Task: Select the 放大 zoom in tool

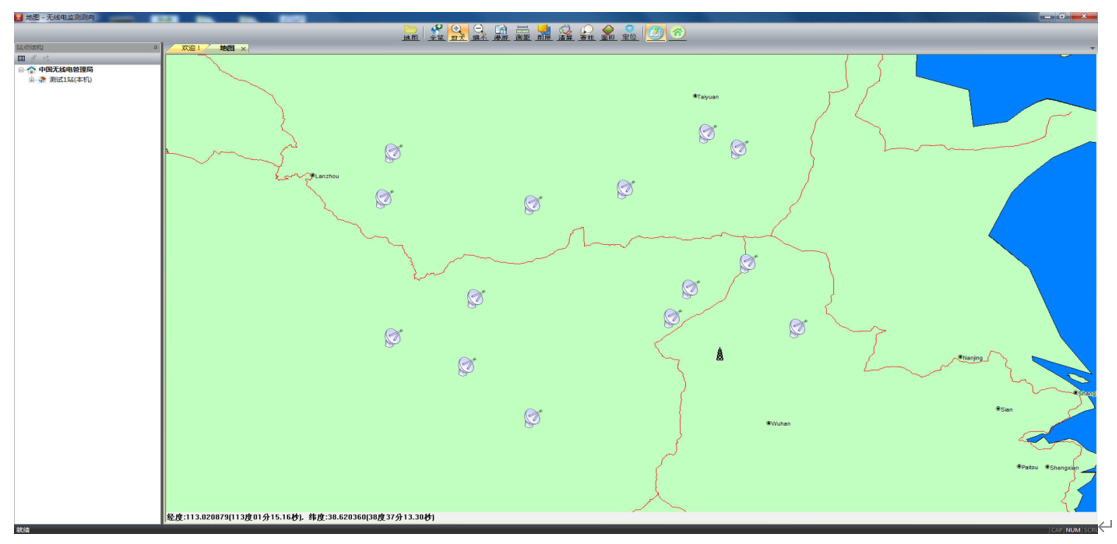Action: (x=458, y=32)
